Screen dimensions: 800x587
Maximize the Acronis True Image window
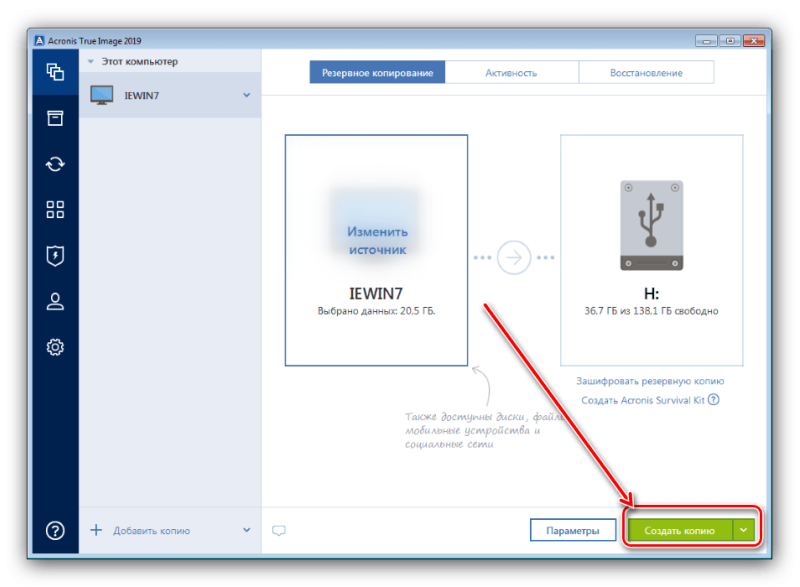tap(730, 40)
